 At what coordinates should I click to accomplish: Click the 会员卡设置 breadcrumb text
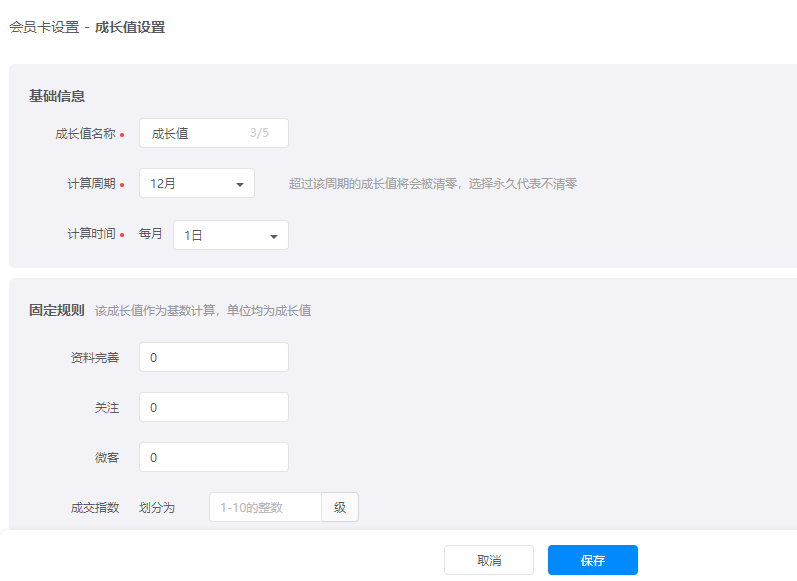tap(45, 27)
